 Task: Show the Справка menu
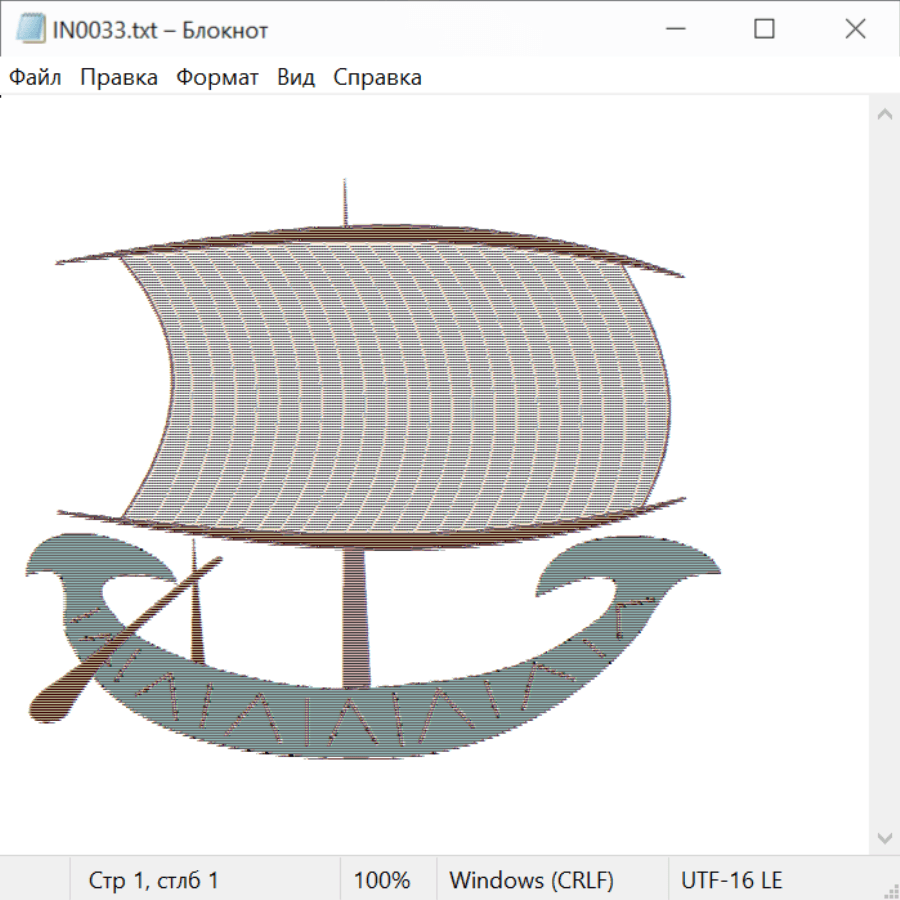pyautogui.click(x=377, y=78)
